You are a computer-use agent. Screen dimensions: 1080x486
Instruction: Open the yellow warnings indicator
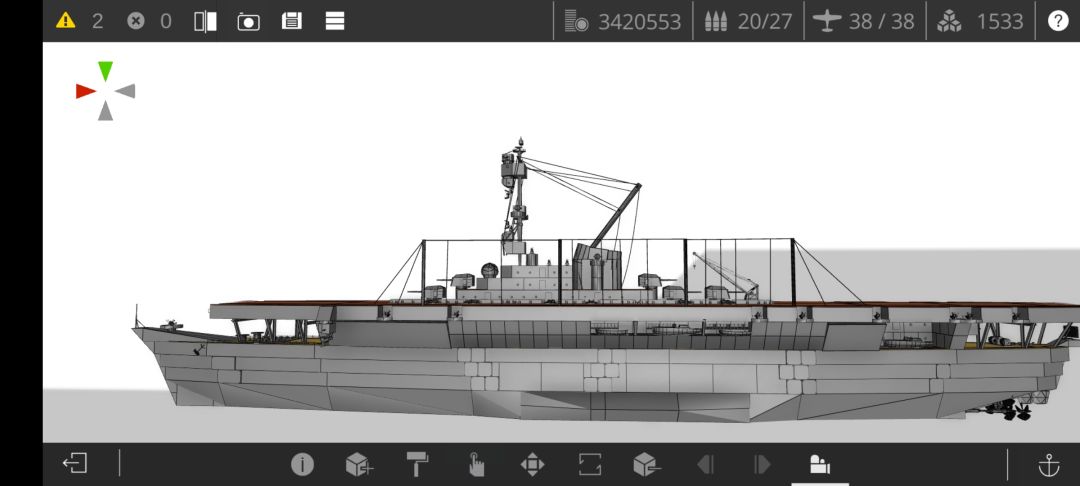click(x=65, y=21)
